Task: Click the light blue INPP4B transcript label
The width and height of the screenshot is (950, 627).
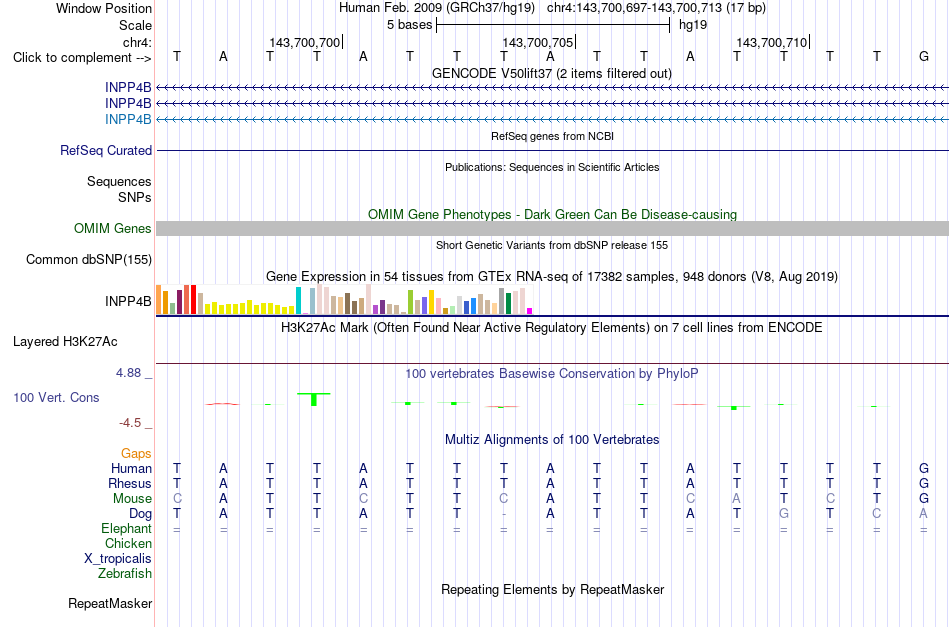Action: [x=128, y=119]
